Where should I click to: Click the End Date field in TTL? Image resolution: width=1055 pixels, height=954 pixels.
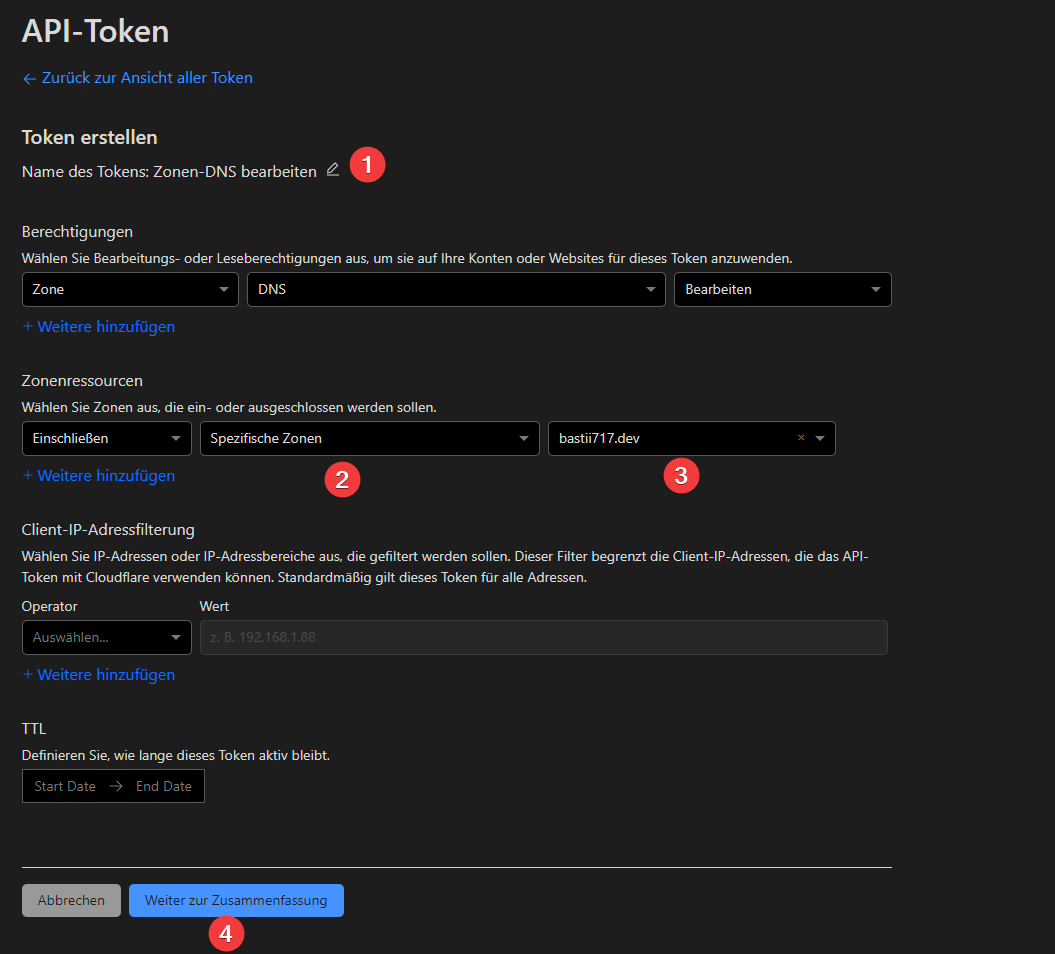tap(164, 786)
